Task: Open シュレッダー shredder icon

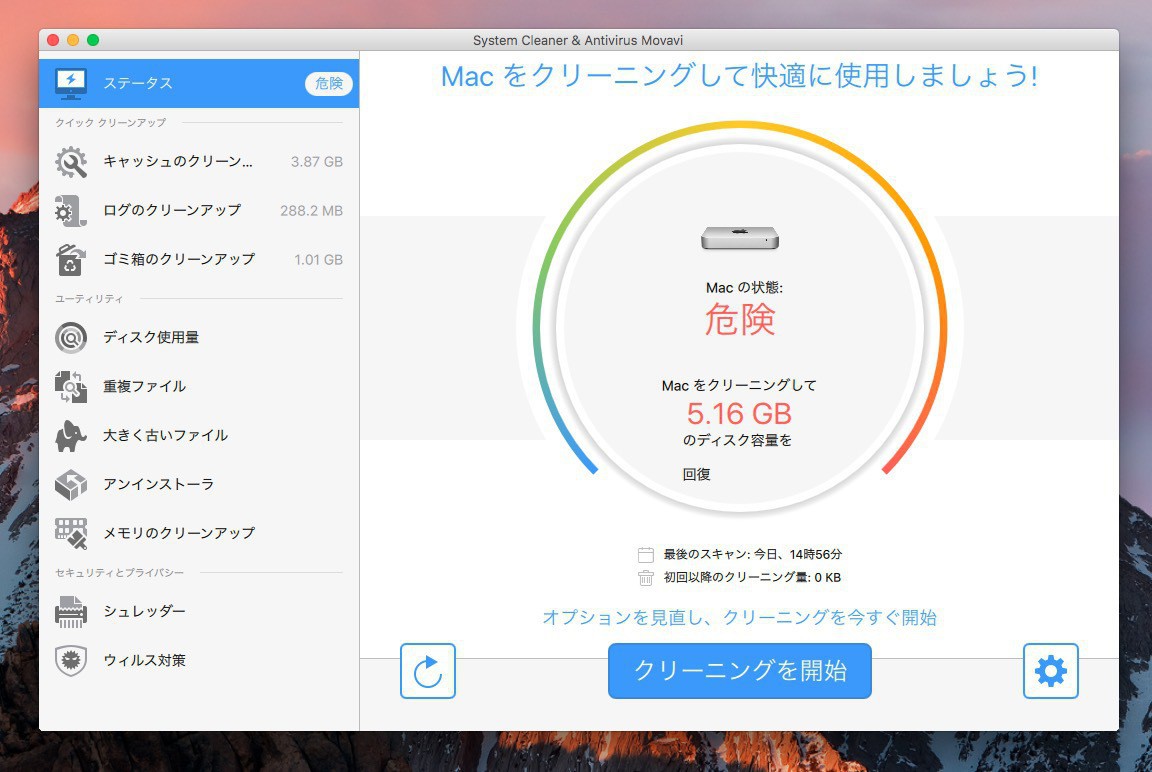Action: point(71,611)
